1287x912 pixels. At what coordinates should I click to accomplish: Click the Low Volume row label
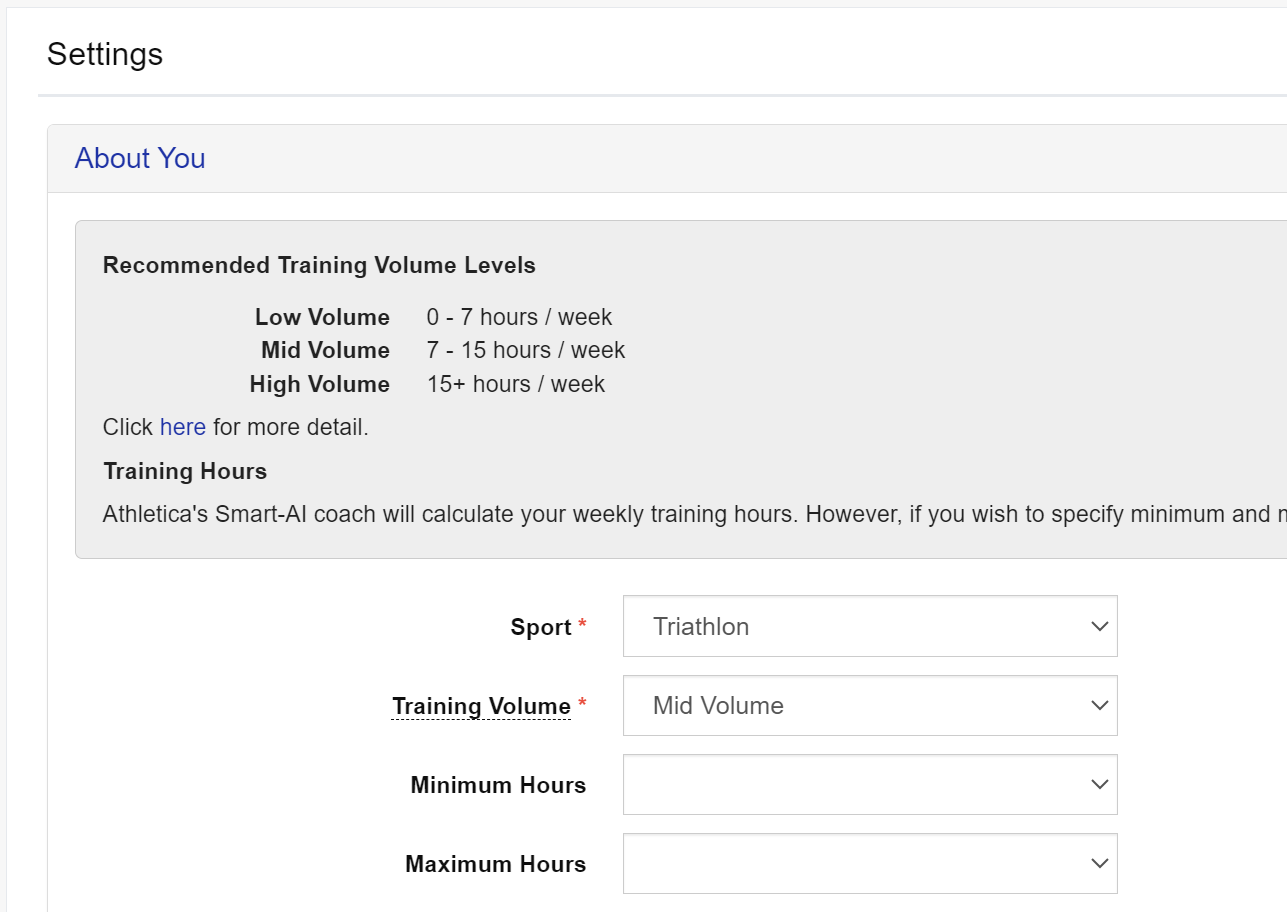(322, 318)
